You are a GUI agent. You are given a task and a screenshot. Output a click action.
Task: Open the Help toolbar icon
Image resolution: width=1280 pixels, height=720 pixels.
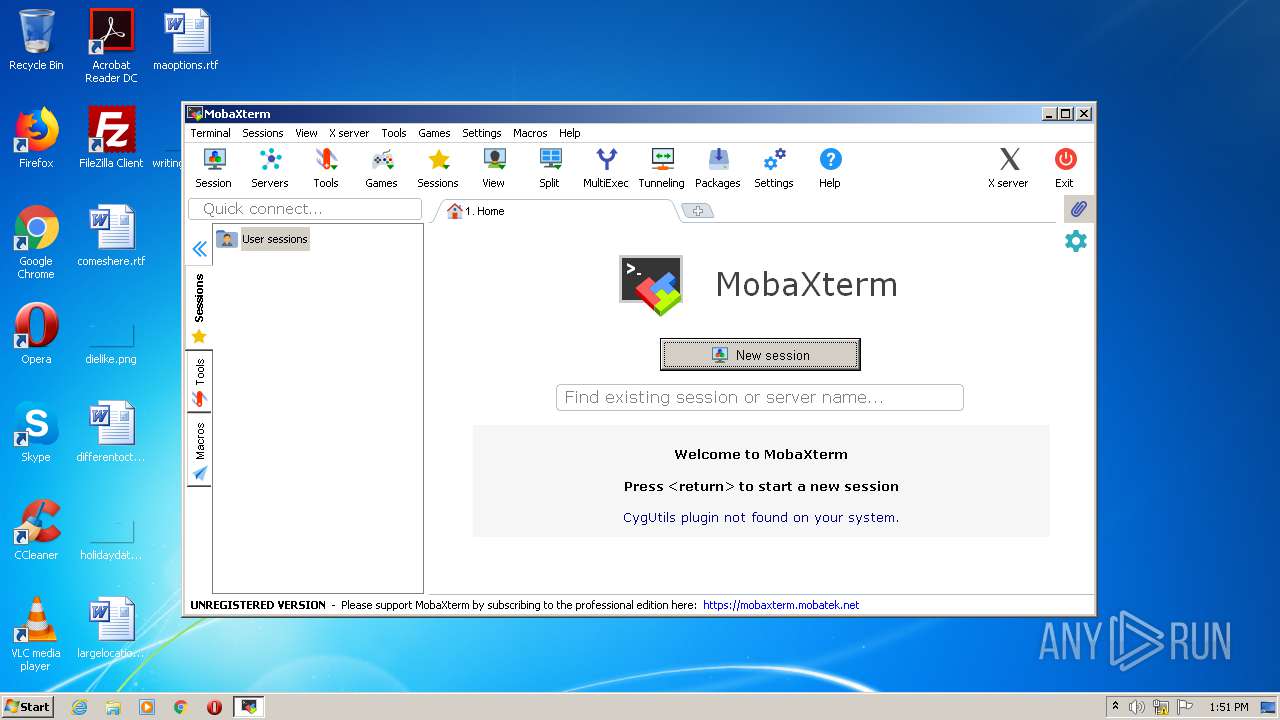pos(830,168)
